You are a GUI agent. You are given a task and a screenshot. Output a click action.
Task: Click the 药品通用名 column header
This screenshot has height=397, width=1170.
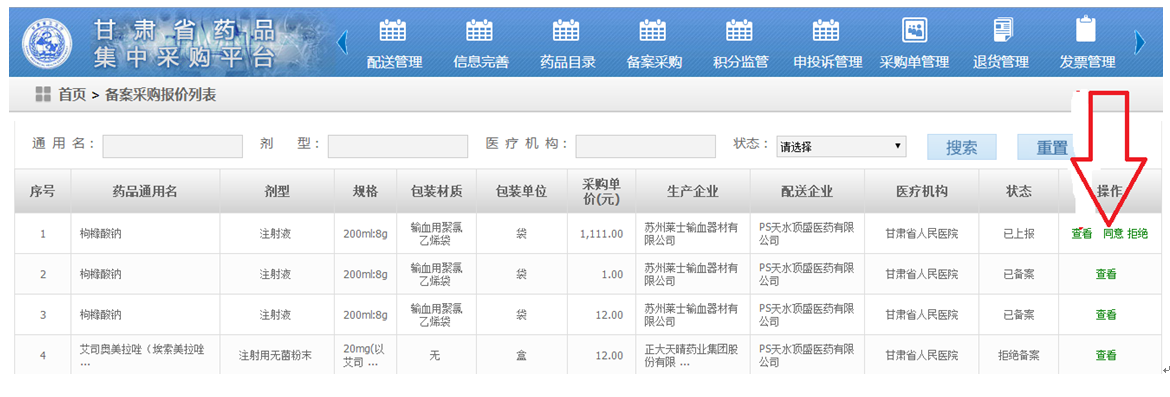[145, 191]
